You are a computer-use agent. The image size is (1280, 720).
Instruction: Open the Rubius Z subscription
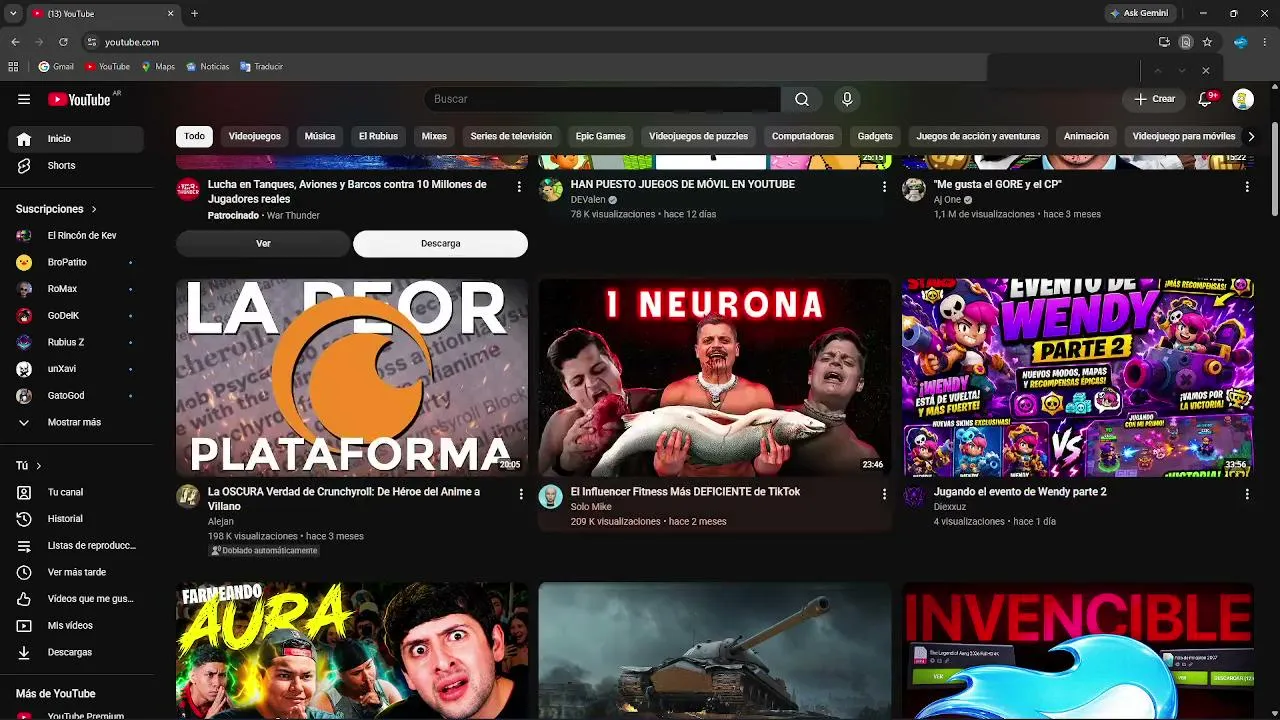76,342
